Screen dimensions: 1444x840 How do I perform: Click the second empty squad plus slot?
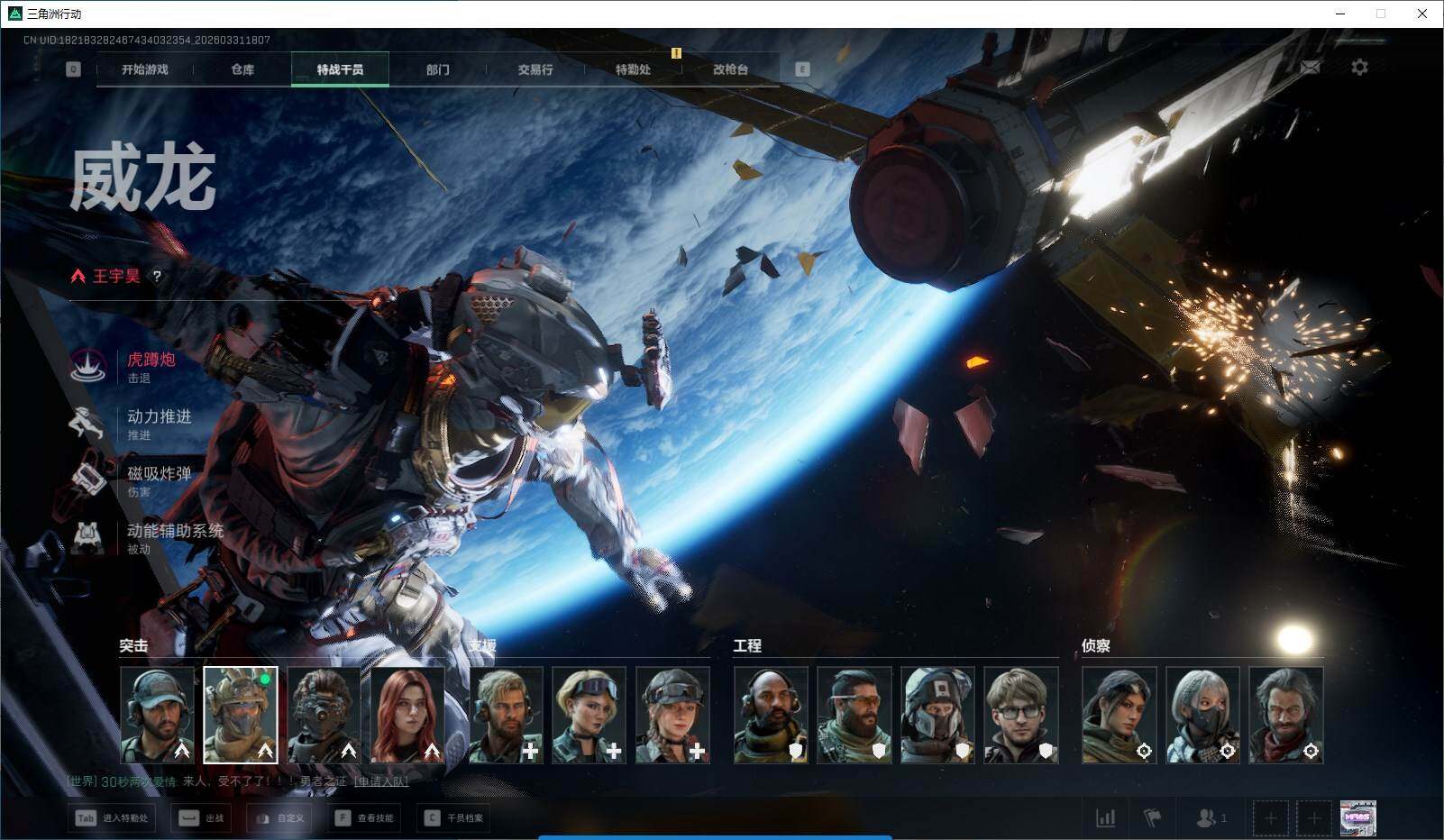point(1313,818)
